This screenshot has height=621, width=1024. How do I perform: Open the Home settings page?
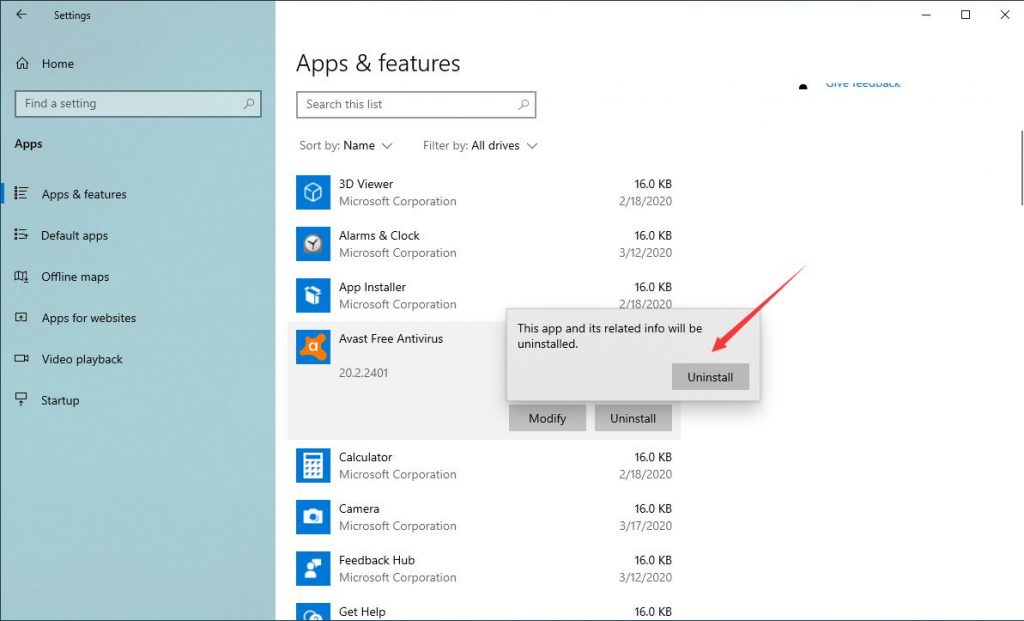point(57,63)
